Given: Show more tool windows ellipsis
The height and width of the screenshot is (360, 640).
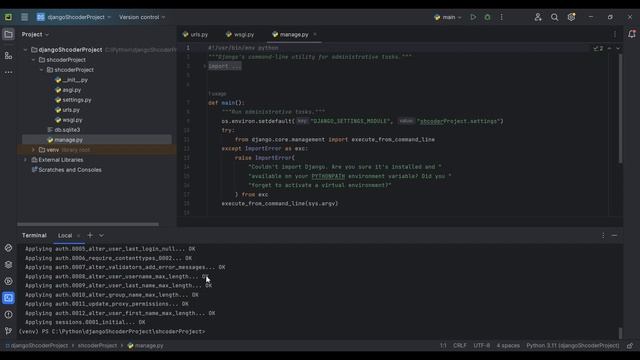Looking at the screenshot, I should pos(8,72).
